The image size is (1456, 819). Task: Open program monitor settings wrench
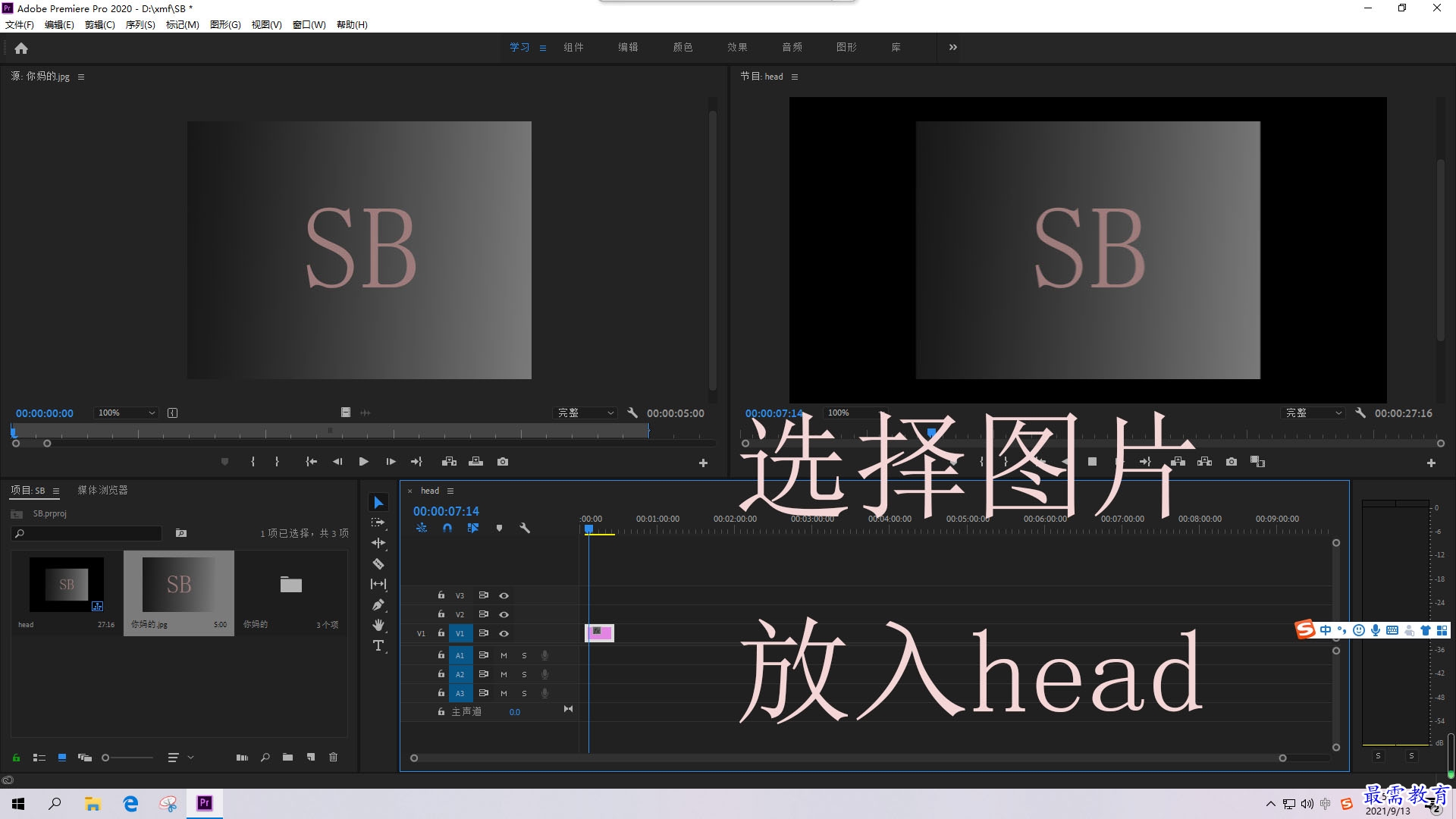1360,413
